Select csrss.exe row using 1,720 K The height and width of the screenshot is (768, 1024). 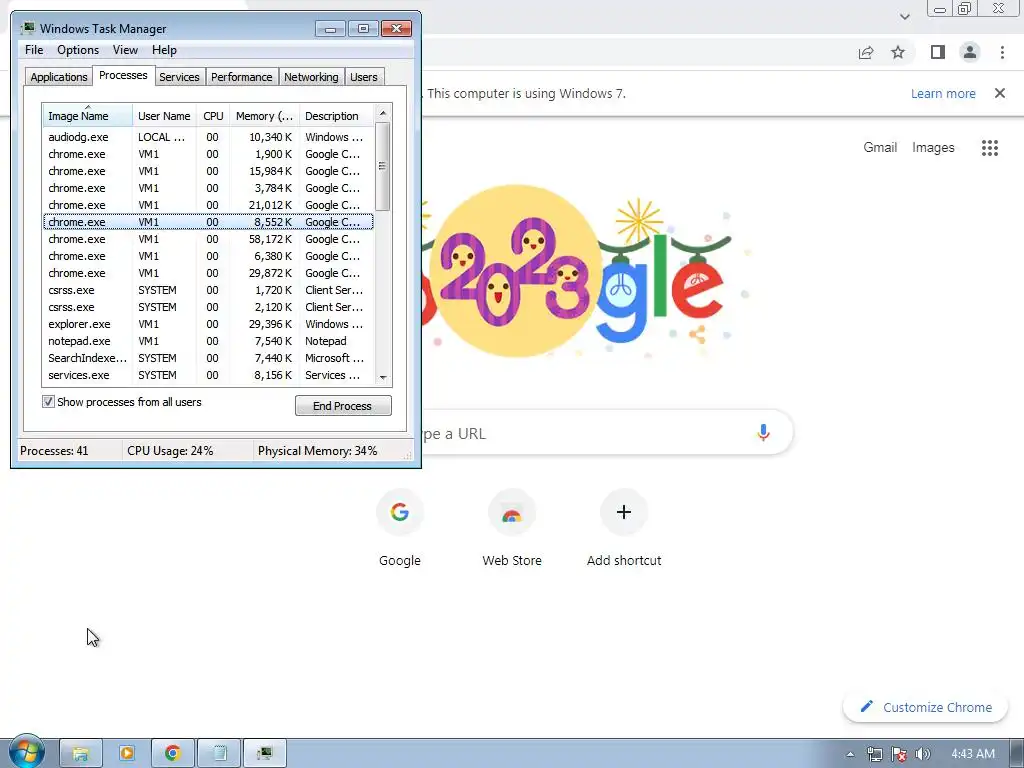tap(208, 290)
